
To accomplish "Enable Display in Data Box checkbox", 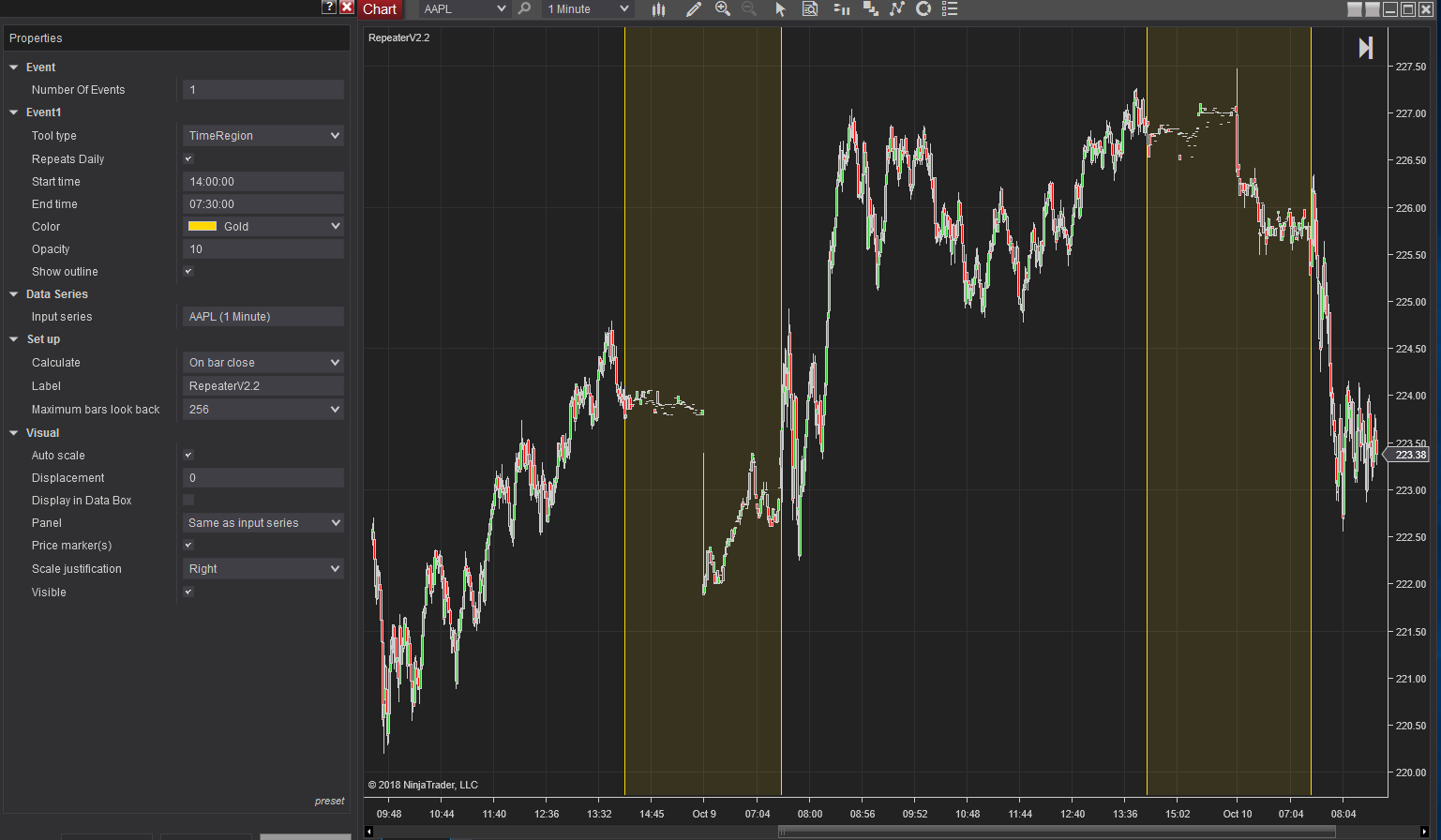I will pyautogui.click(x=188, y=500).
